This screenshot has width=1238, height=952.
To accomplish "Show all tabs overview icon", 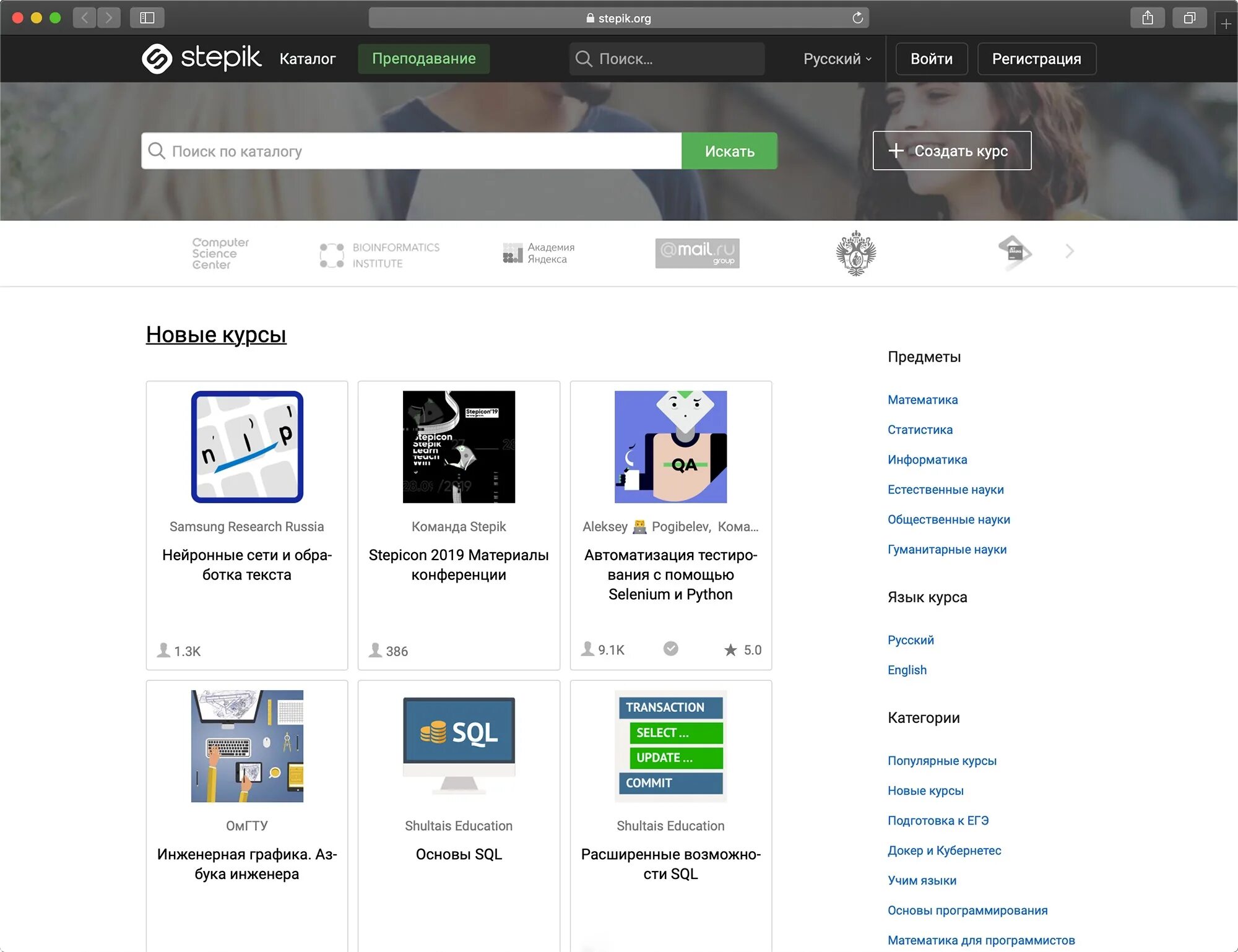I will 1189,18.
